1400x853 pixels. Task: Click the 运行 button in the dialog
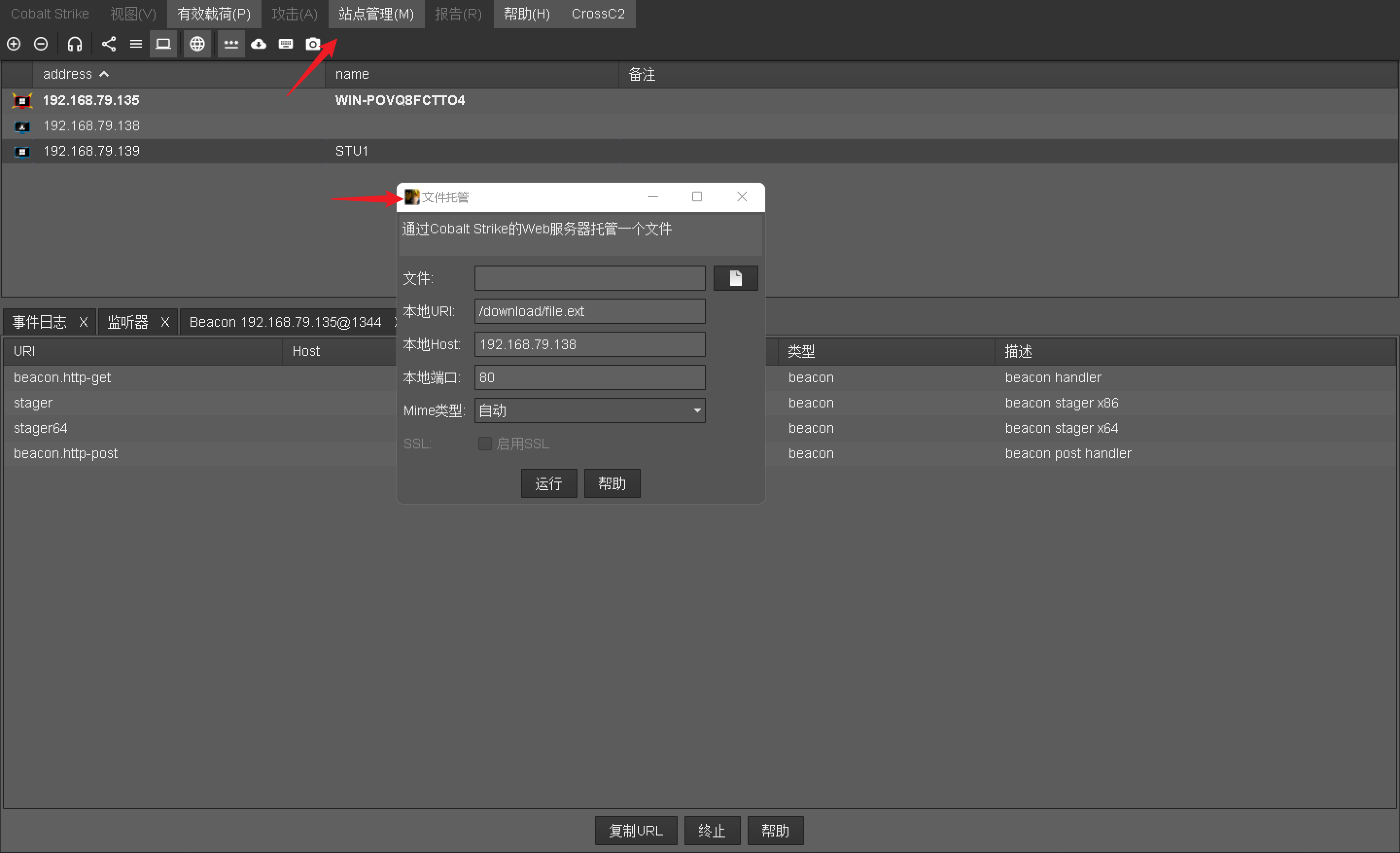549,483
